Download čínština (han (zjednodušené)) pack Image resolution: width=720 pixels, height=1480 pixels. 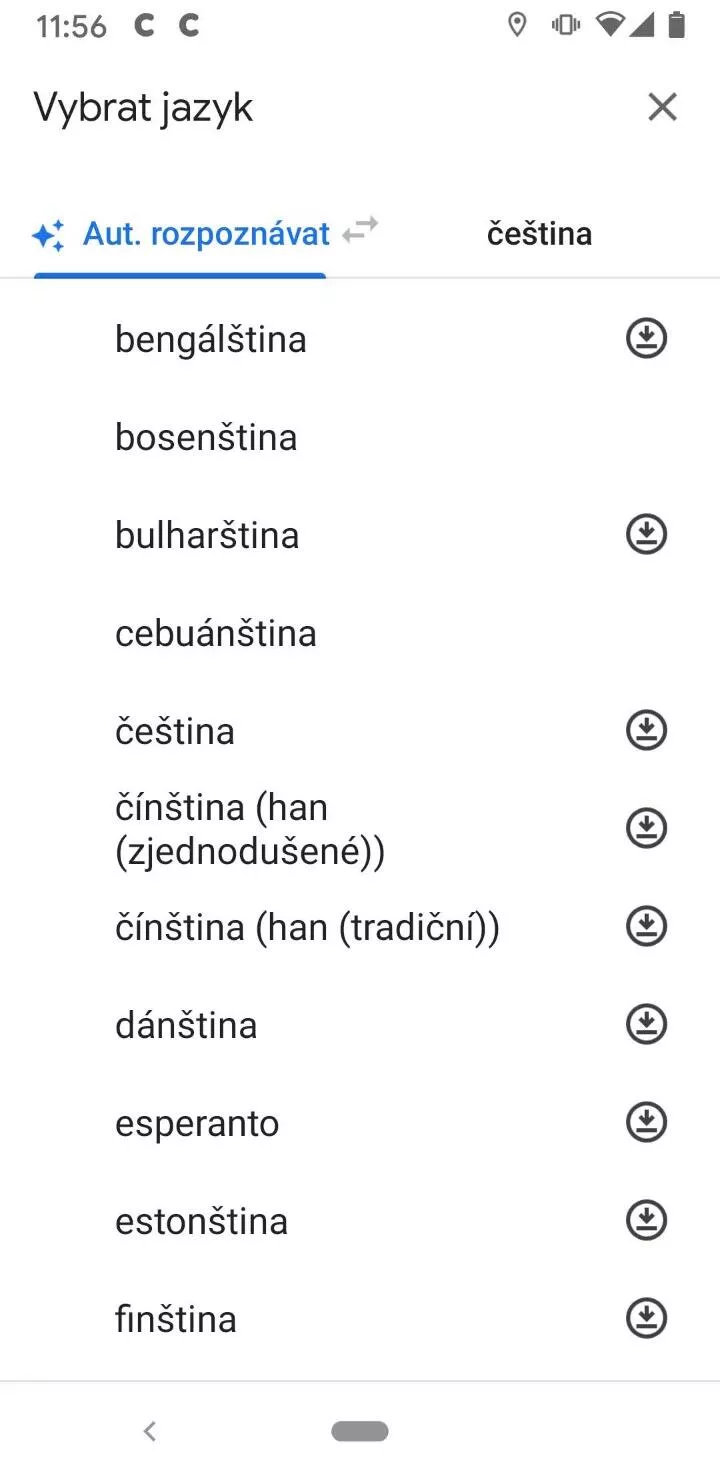(646, 828)
